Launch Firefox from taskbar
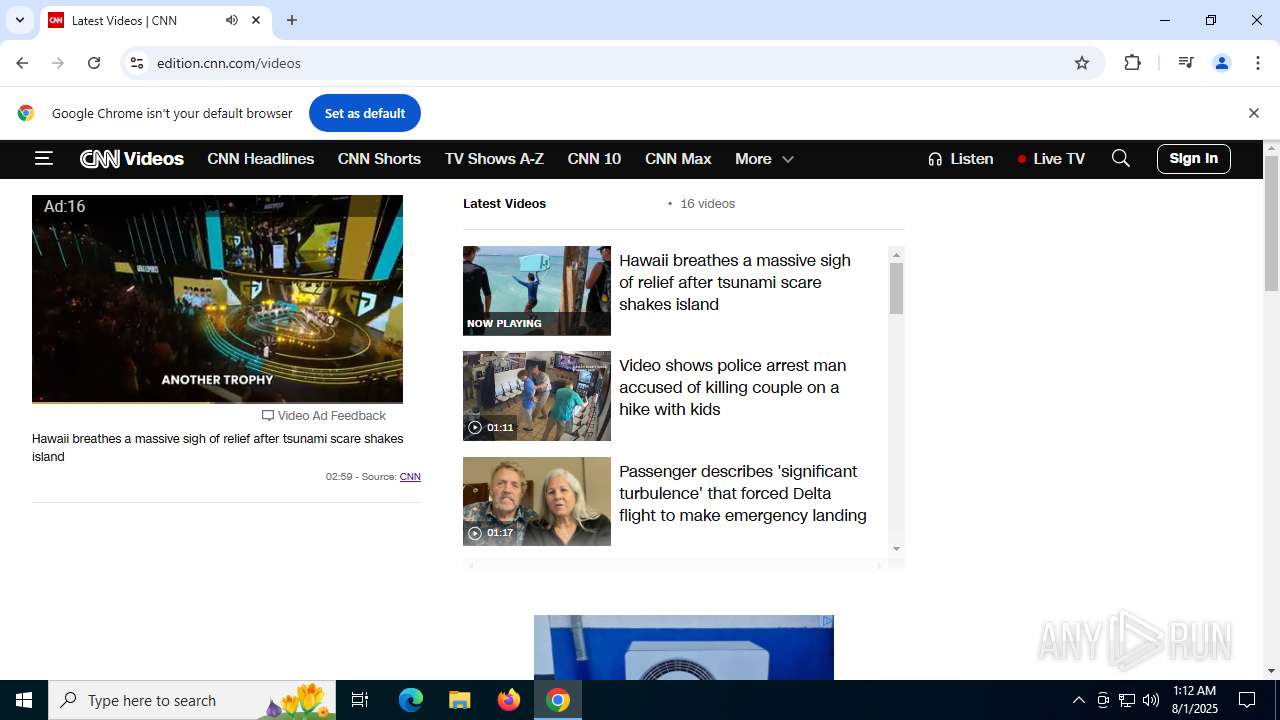The width and height of the screenshot is (1280, 720). 509,700
